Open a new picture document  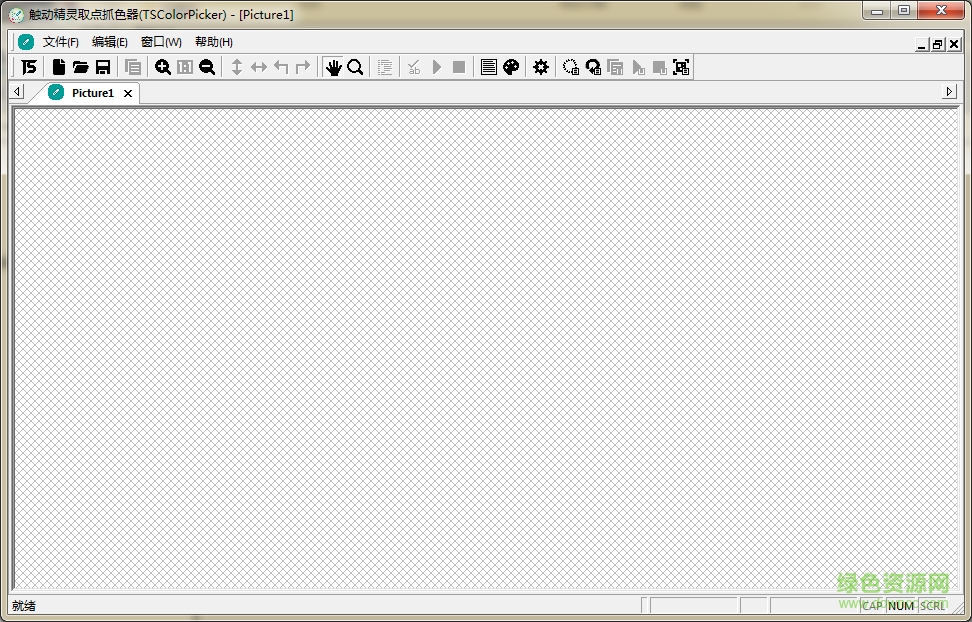59,66
